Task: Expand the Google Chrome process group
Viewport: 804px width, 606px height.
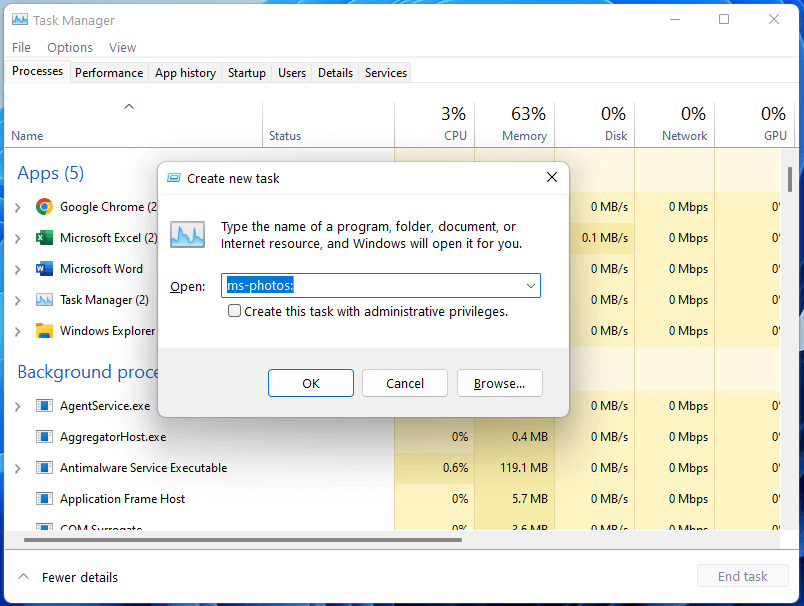Action: 18,207
